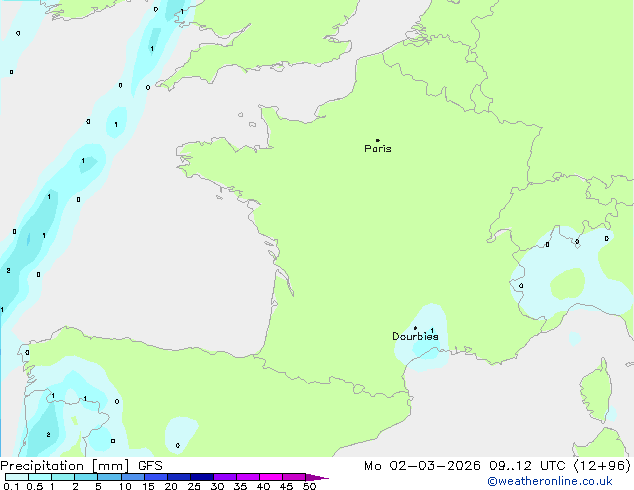Image resolution: width=634 pixels, height=490 pixels.
Task: Pick the 40–45 mm magenta legend swatch
Action: tap(271, 477)
